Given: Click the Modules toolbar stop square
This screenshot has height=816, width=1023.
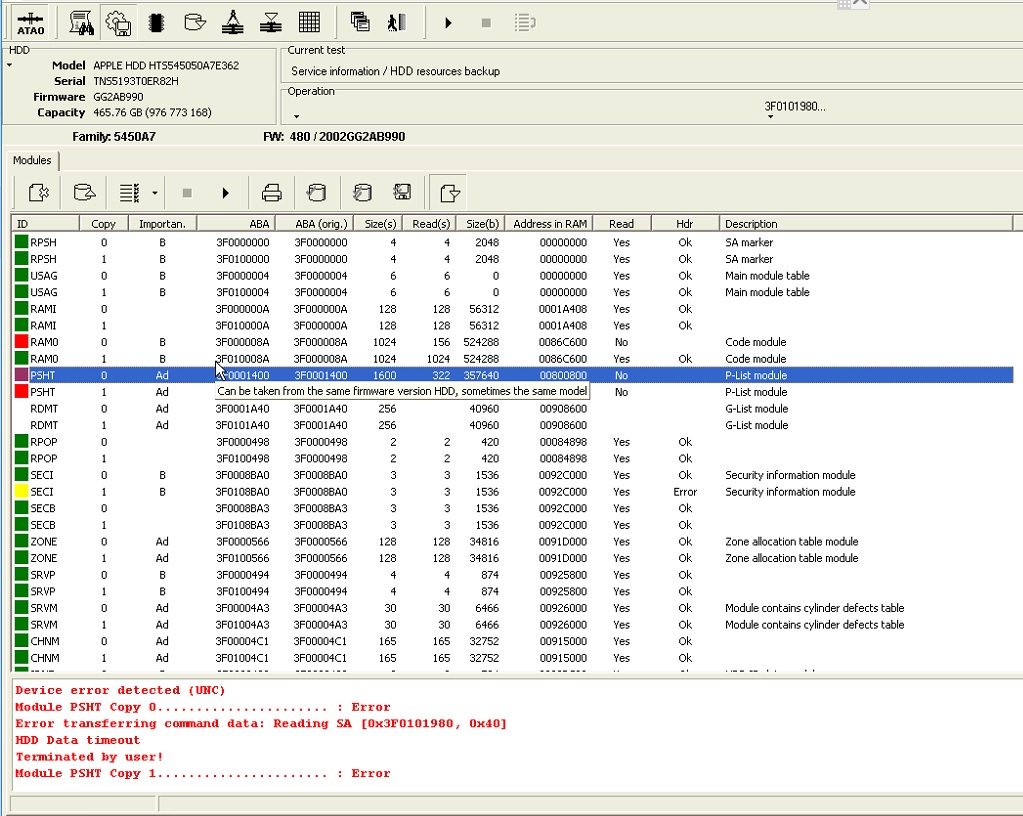Looking at the screenshot, I should click(187, 193).
